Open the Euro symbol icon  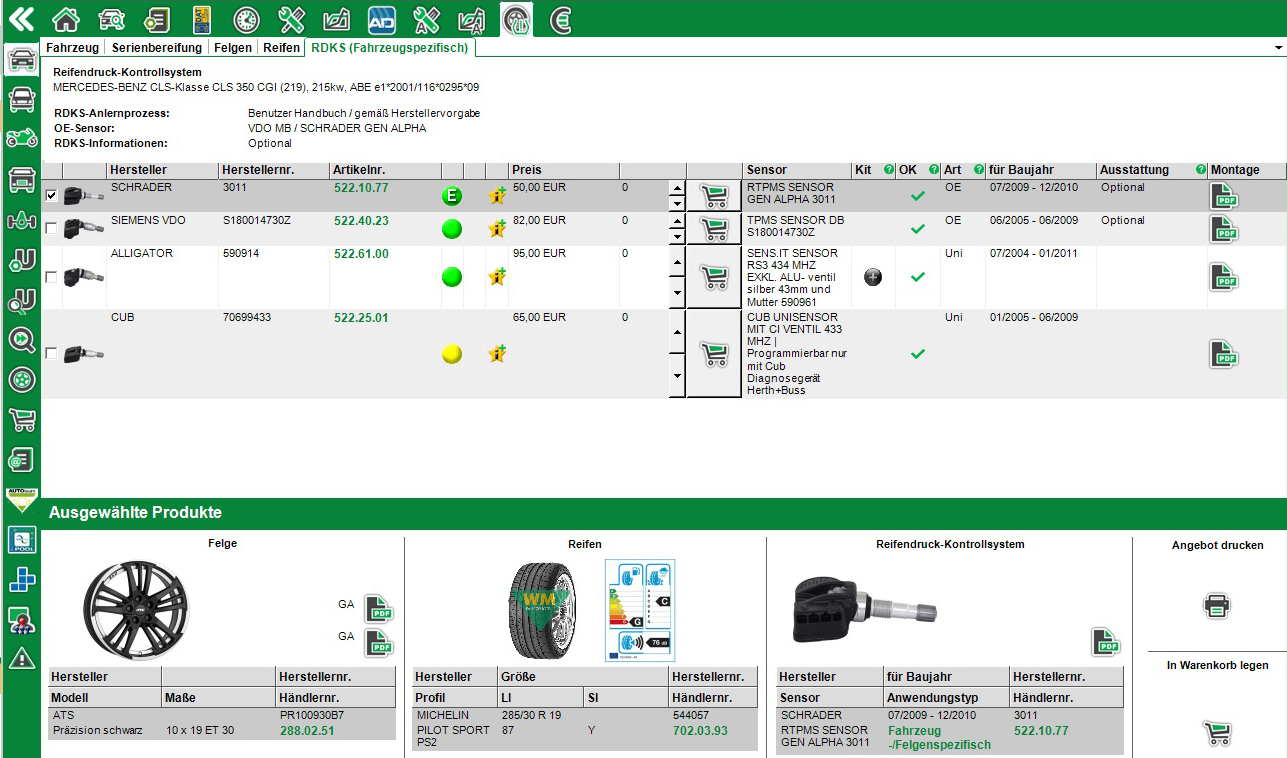562,19
